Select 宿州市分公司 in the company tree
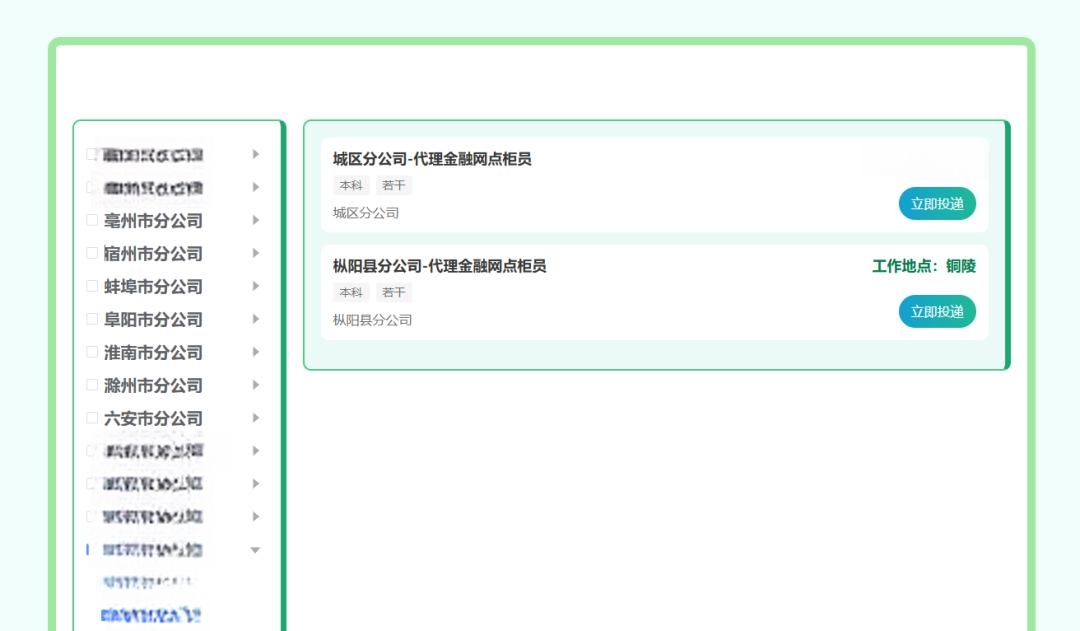Screen dimensions: 1080x631 tap(153, 254)
